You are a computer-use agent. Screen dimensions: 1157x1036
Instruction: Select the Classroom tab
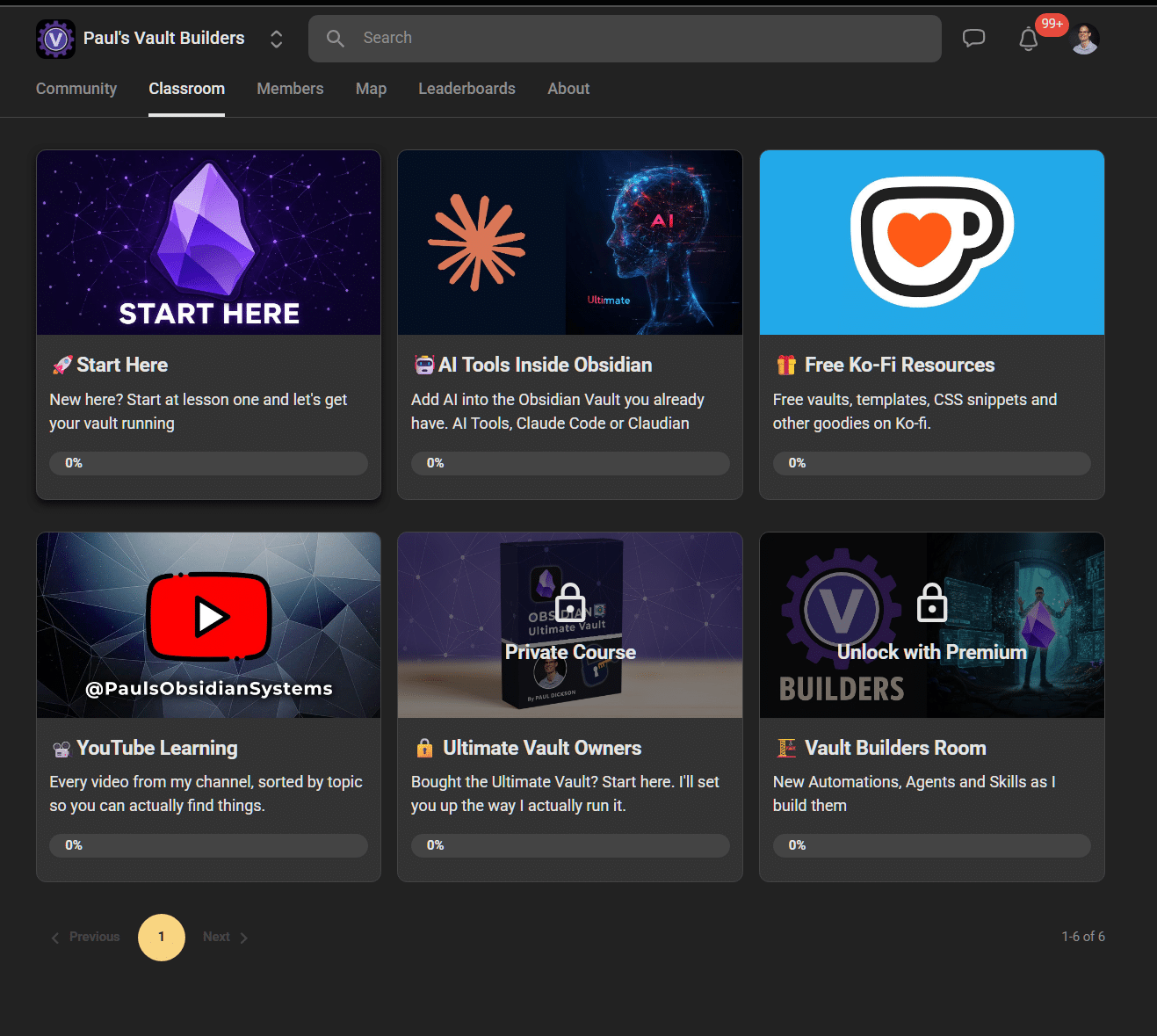click(x=187, y=89)
